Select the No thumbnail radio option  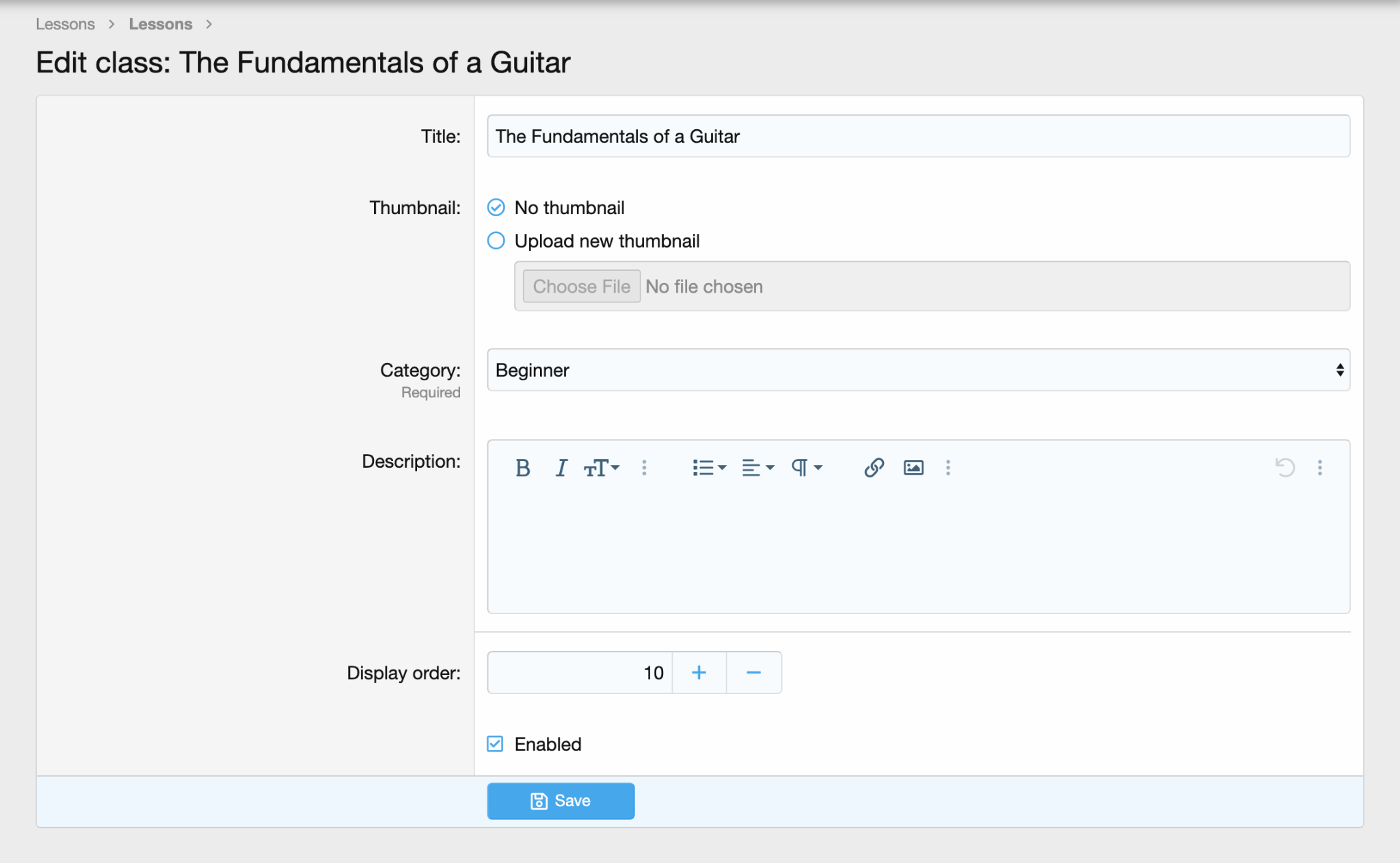tap(496, 207)
